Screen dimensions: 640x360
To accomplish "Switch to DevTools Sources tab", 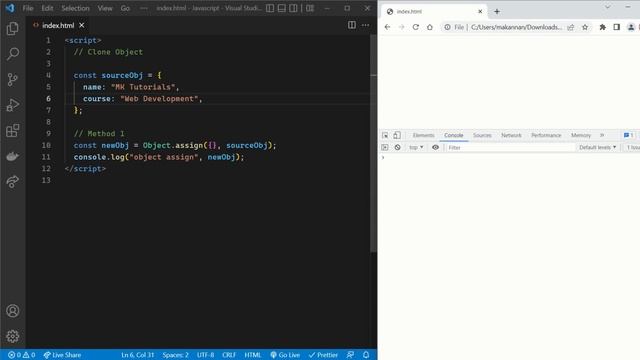I will pyautogui.click(x=482, y=135).
